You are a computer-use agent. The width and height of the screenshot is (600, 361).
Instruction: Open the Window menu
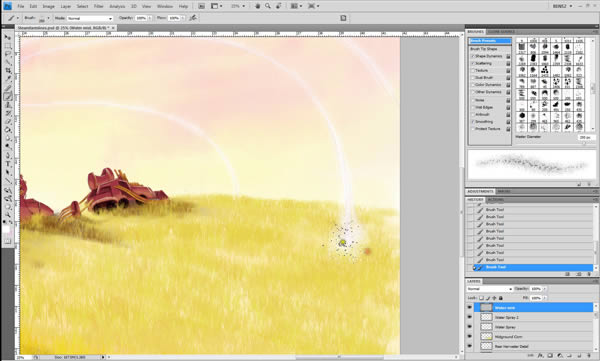[x=165, y=6]
